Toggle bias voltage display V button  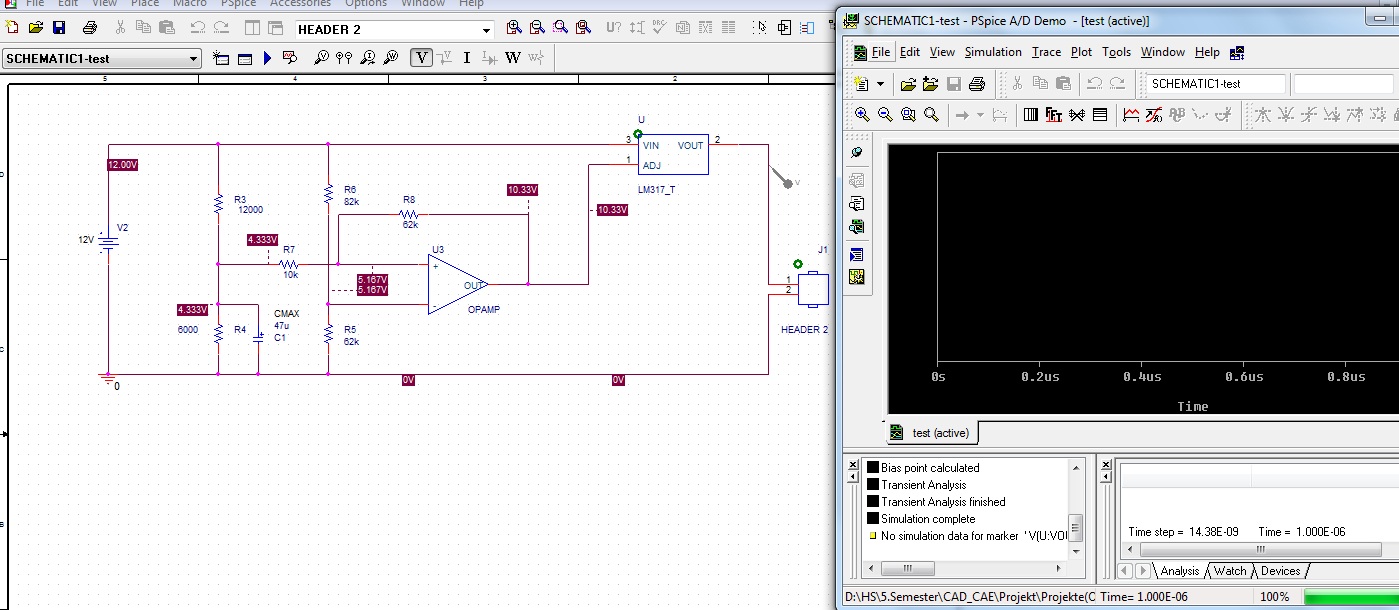422,58
